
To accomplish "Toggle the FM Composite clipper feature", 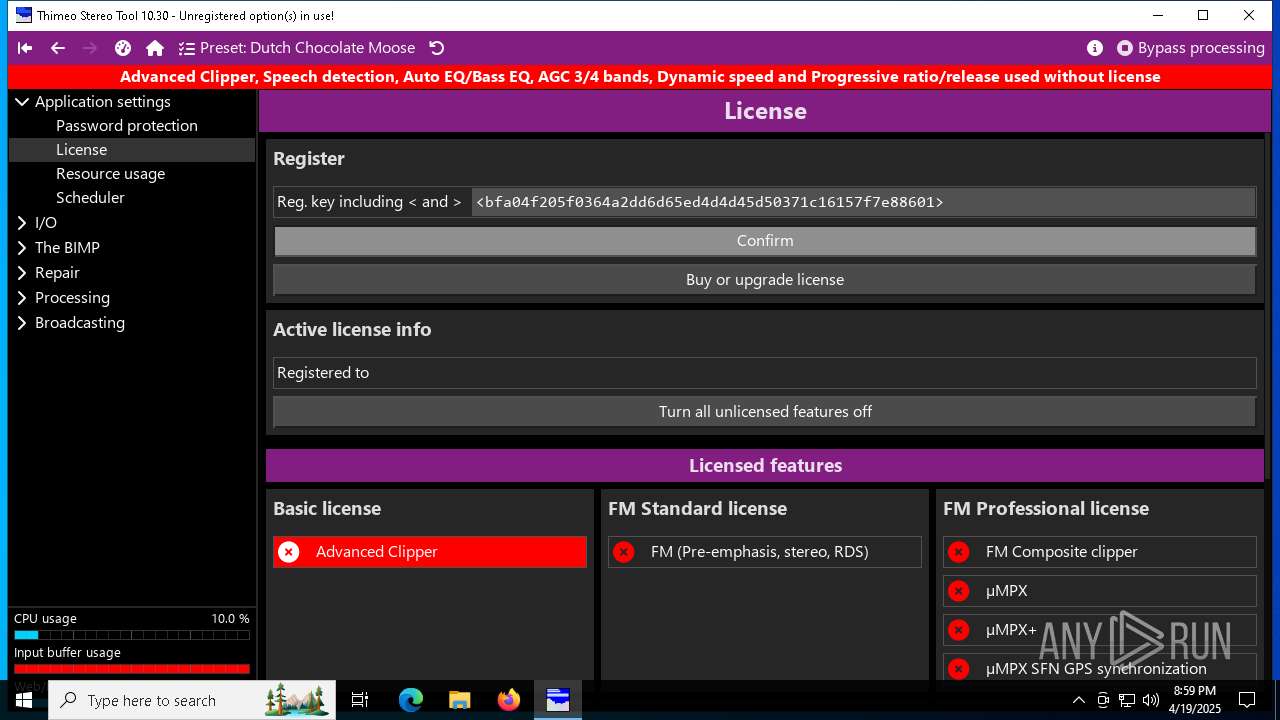I will click(x=1100, y=552).
